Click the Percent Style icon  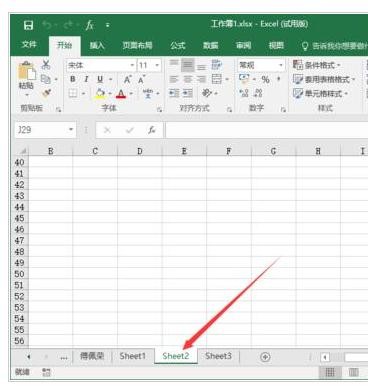(x=265, y=80)
